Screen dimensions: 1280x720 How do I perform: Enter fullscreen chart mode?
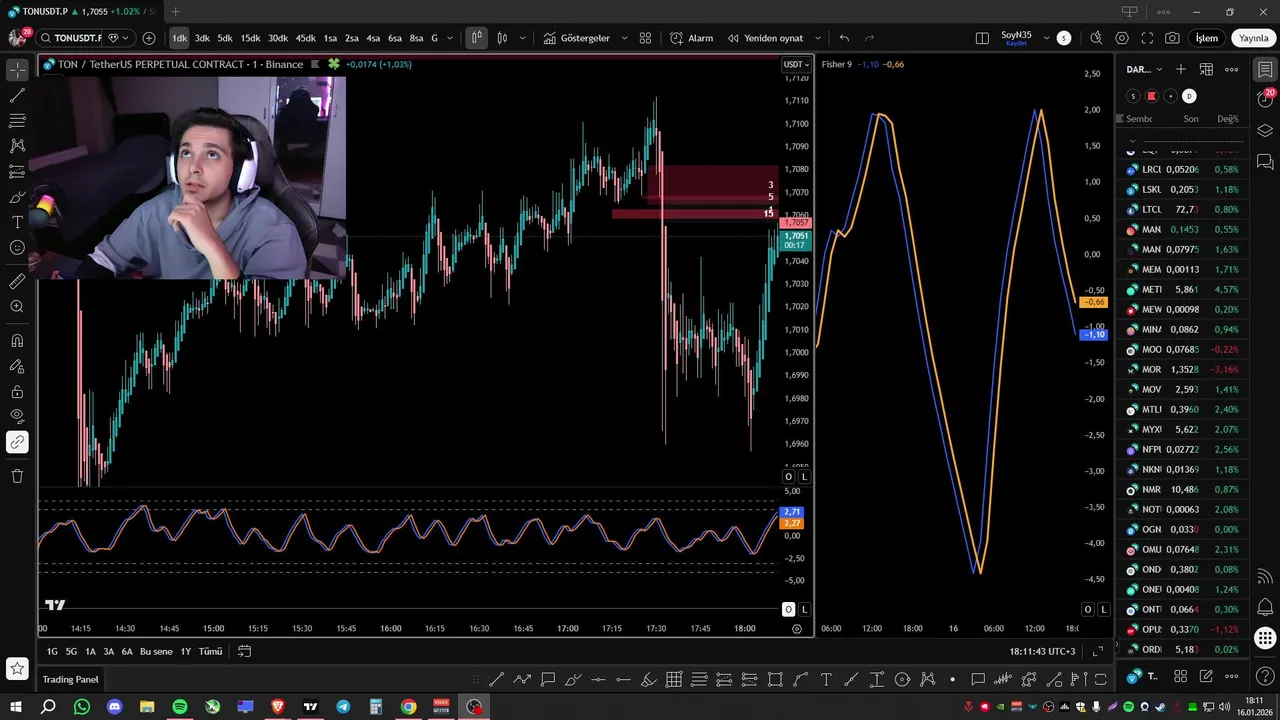pos(1147,38)
